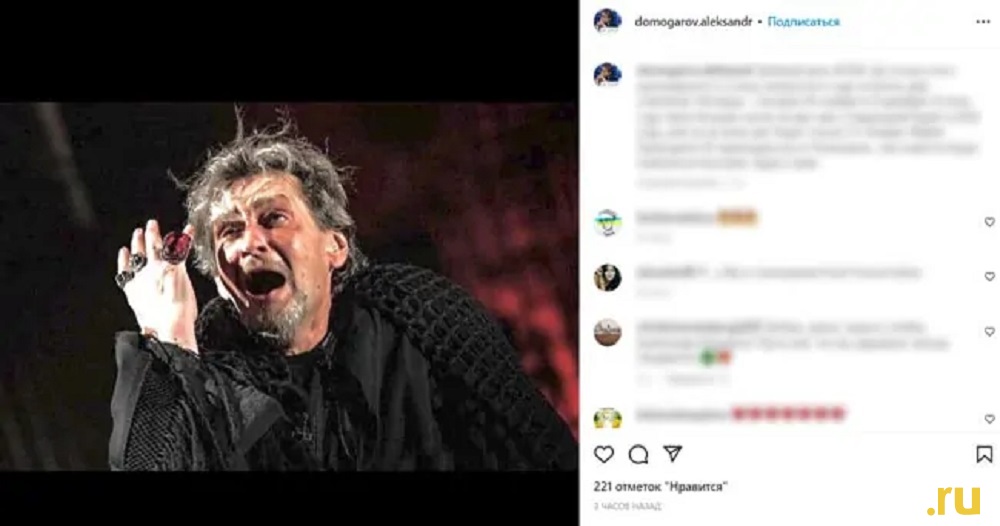Like the post with the heart icon
This screenshot has height=526, width=1000.
coord(603,455)
